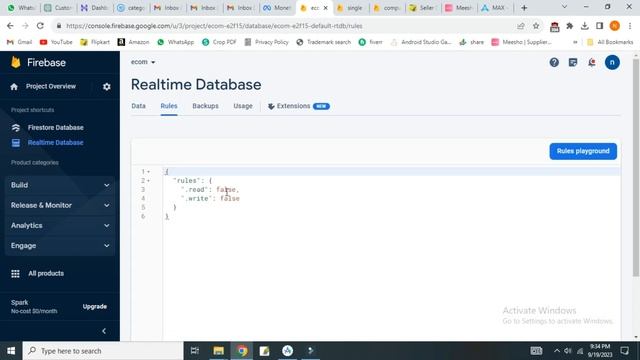Open the help question mark icon

[554, 62]
